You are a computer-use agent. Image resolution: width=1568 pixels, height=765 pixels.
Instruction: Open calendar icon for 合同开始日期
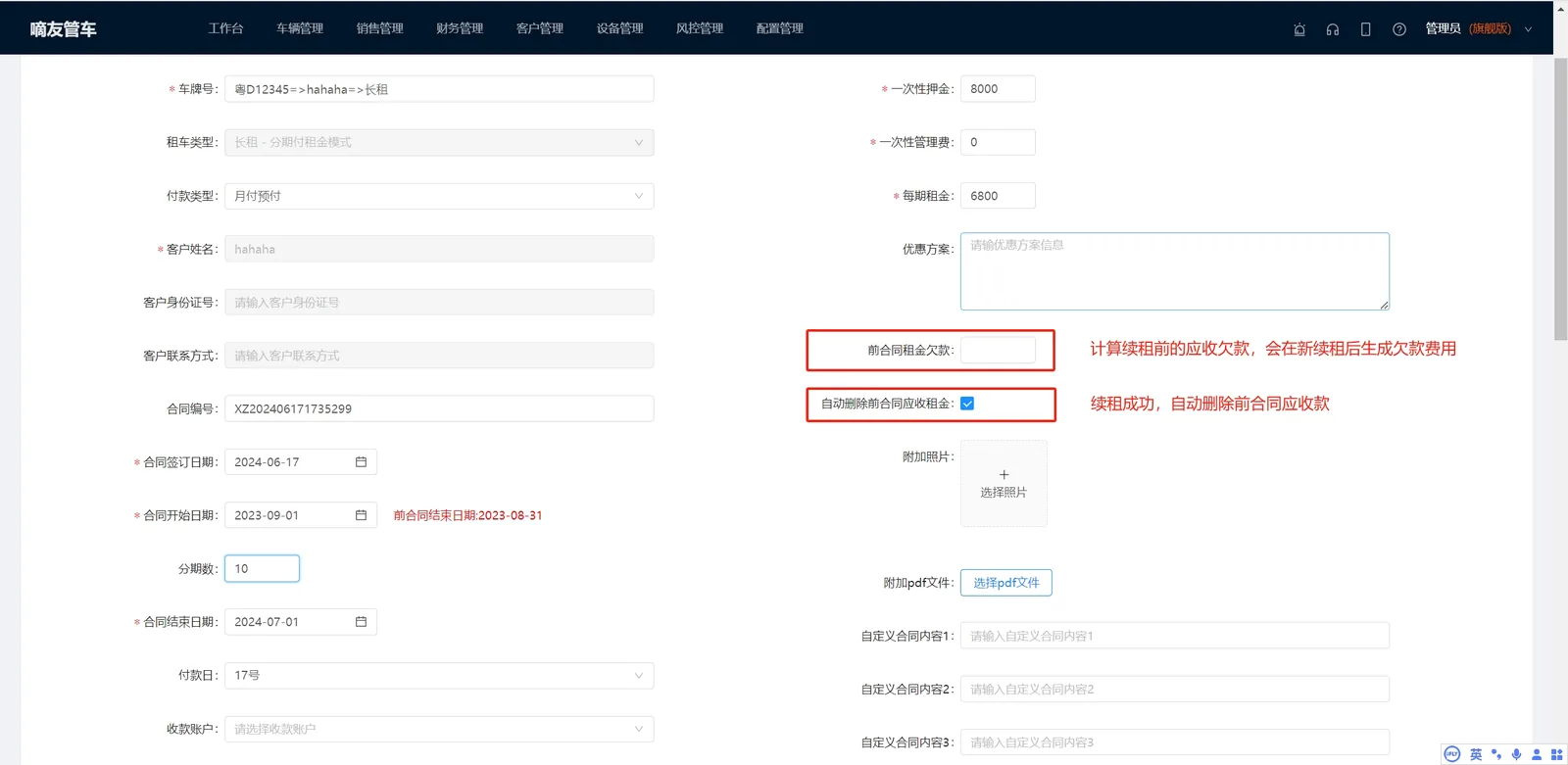click(361, 515)
